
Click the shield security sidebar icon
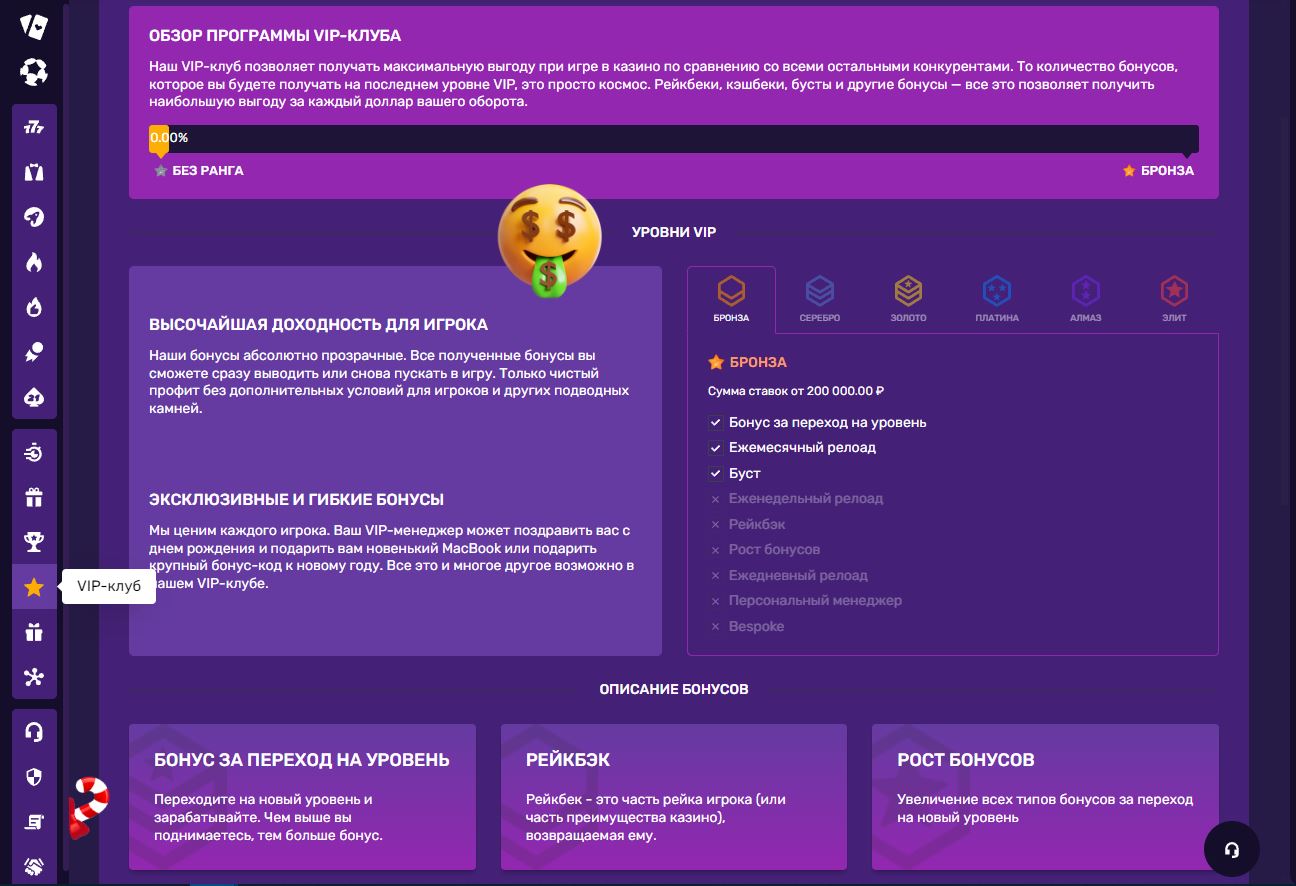(x=34, y=777)
